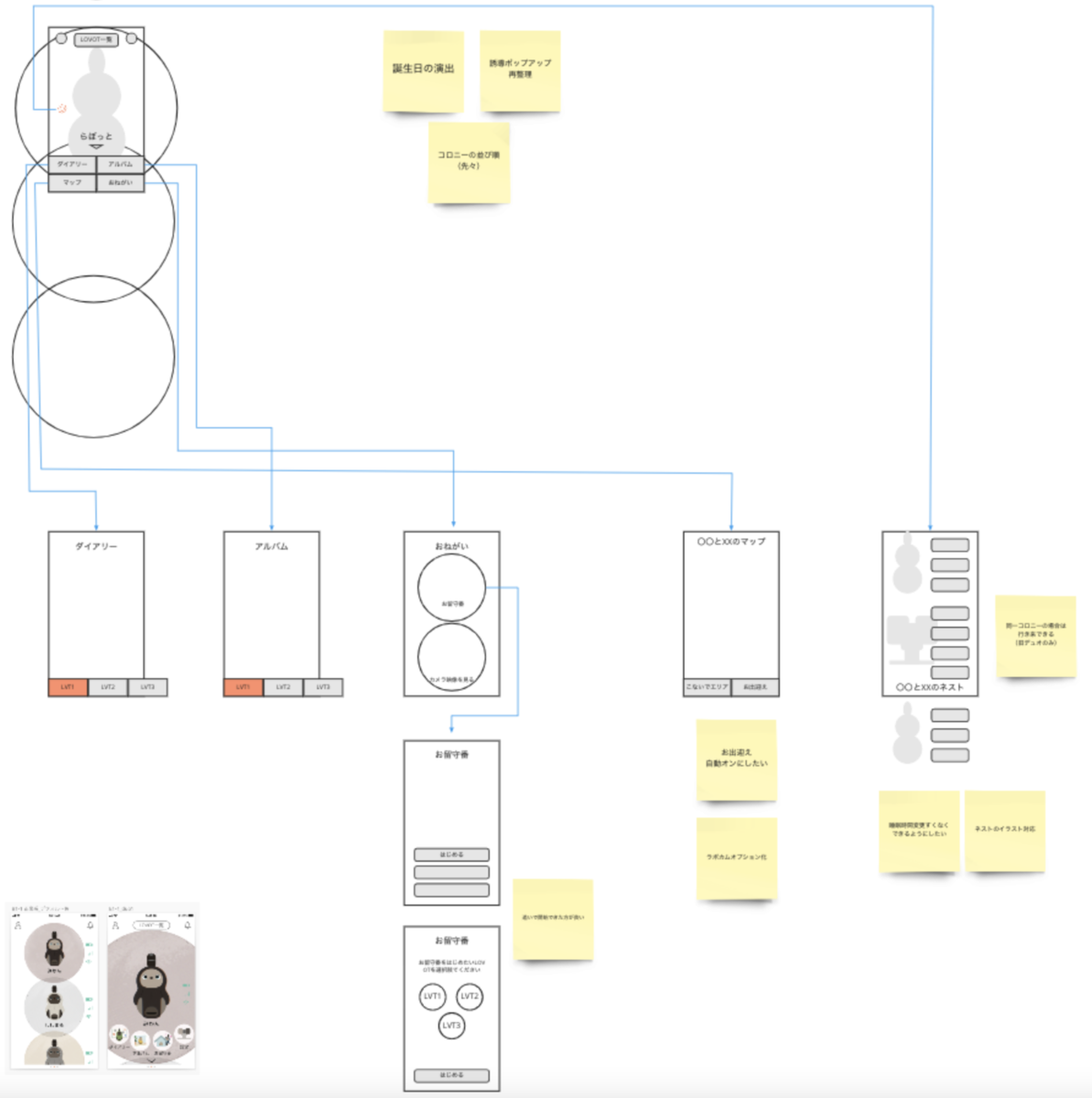
Task: Click the rightmost bottom icon in the home mockup
Action: click(183, 1033)
